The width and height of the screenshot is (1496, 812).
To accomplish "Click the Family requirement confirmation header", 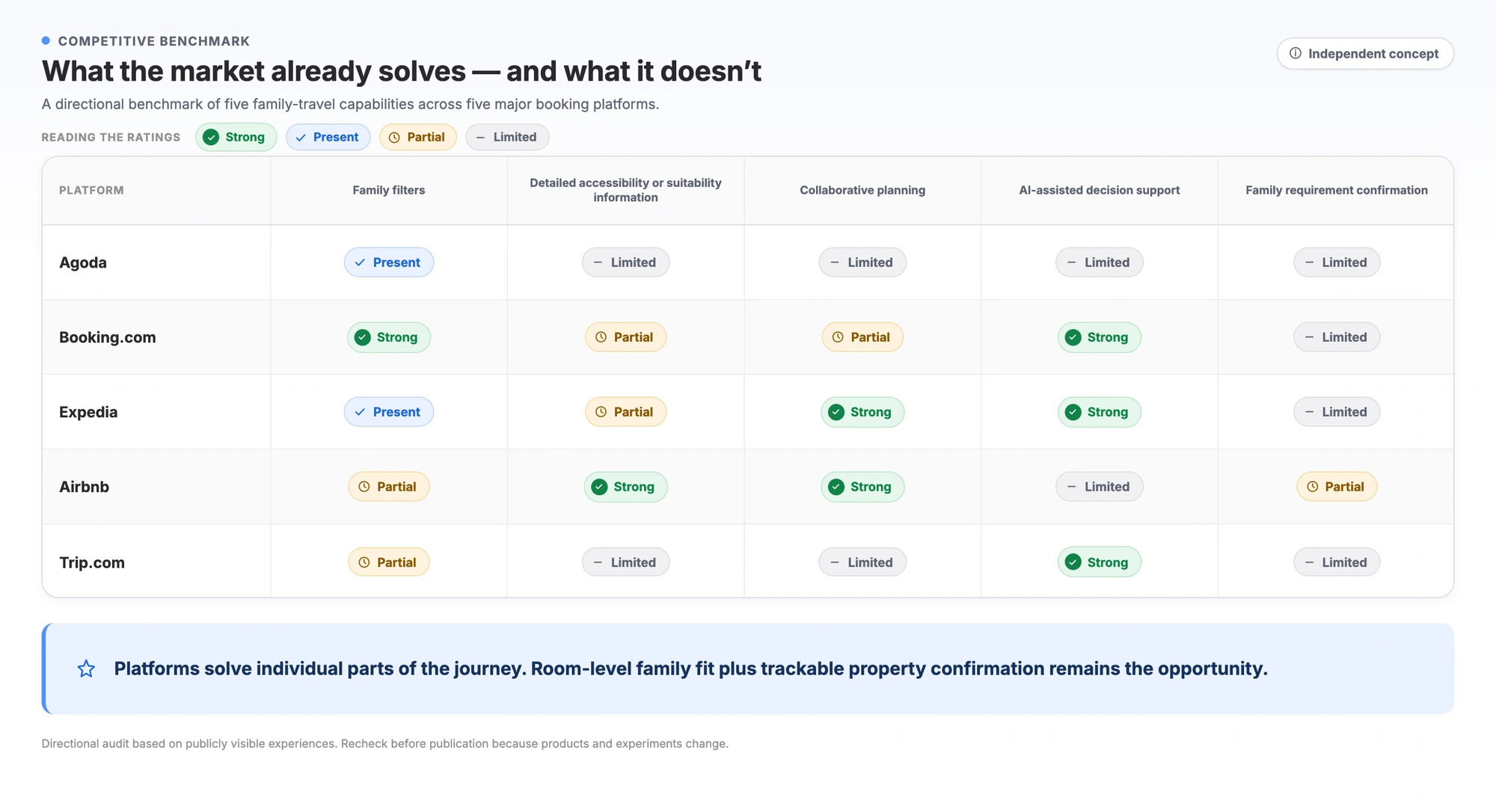I will point(1337,191).
